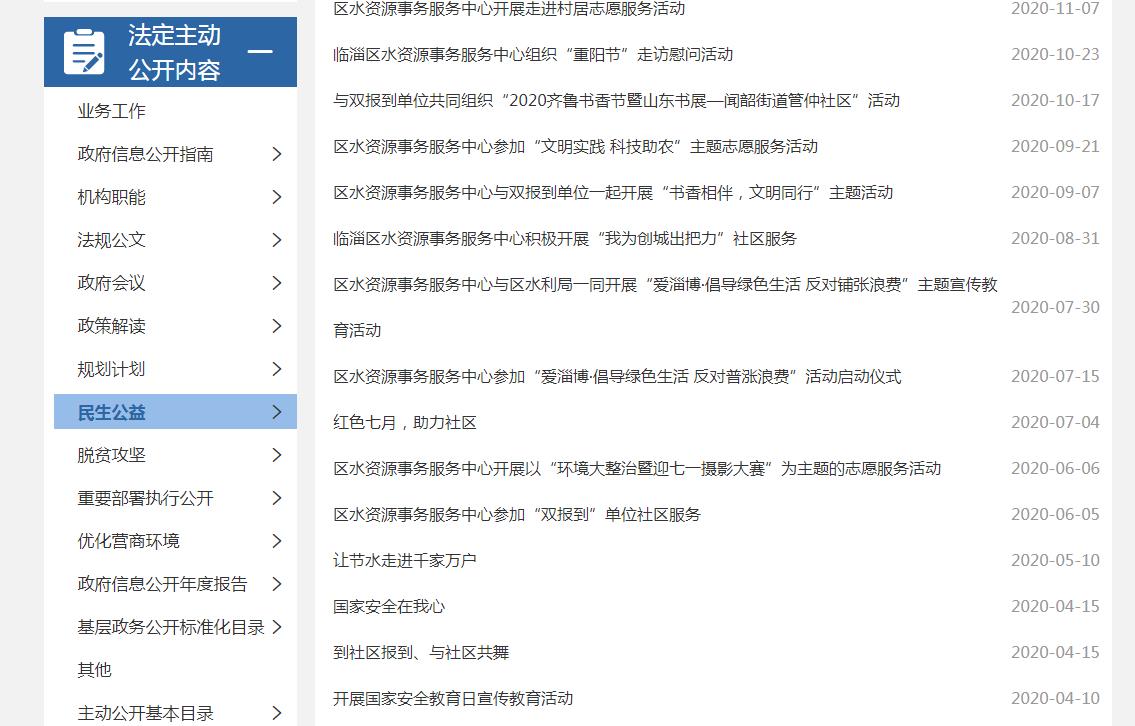Viewport: 1135px width, 726px height.
Task: Open the 脱贫攻坚 menu entry
Action: 111,455
